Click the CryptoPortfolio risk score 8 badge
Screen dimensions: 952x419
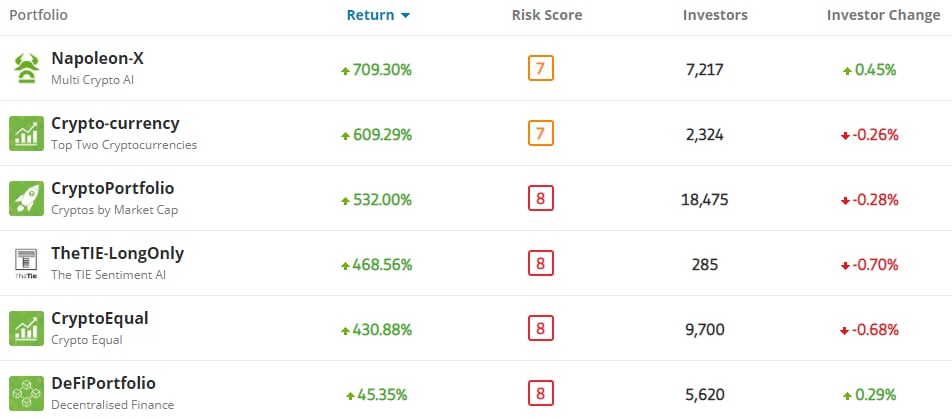click(x=541, y=198)
